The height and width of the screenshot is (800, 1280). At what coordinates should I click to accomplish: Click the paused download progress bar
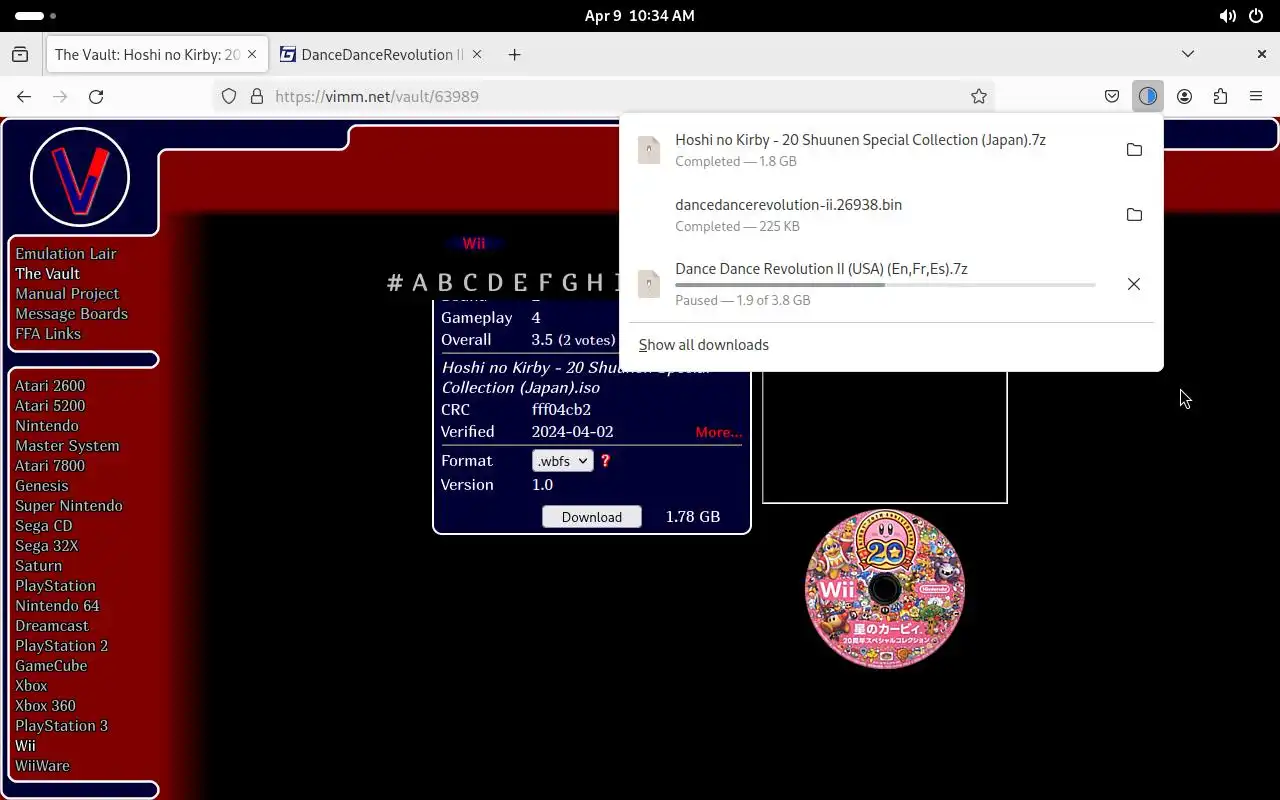(885, 285)
